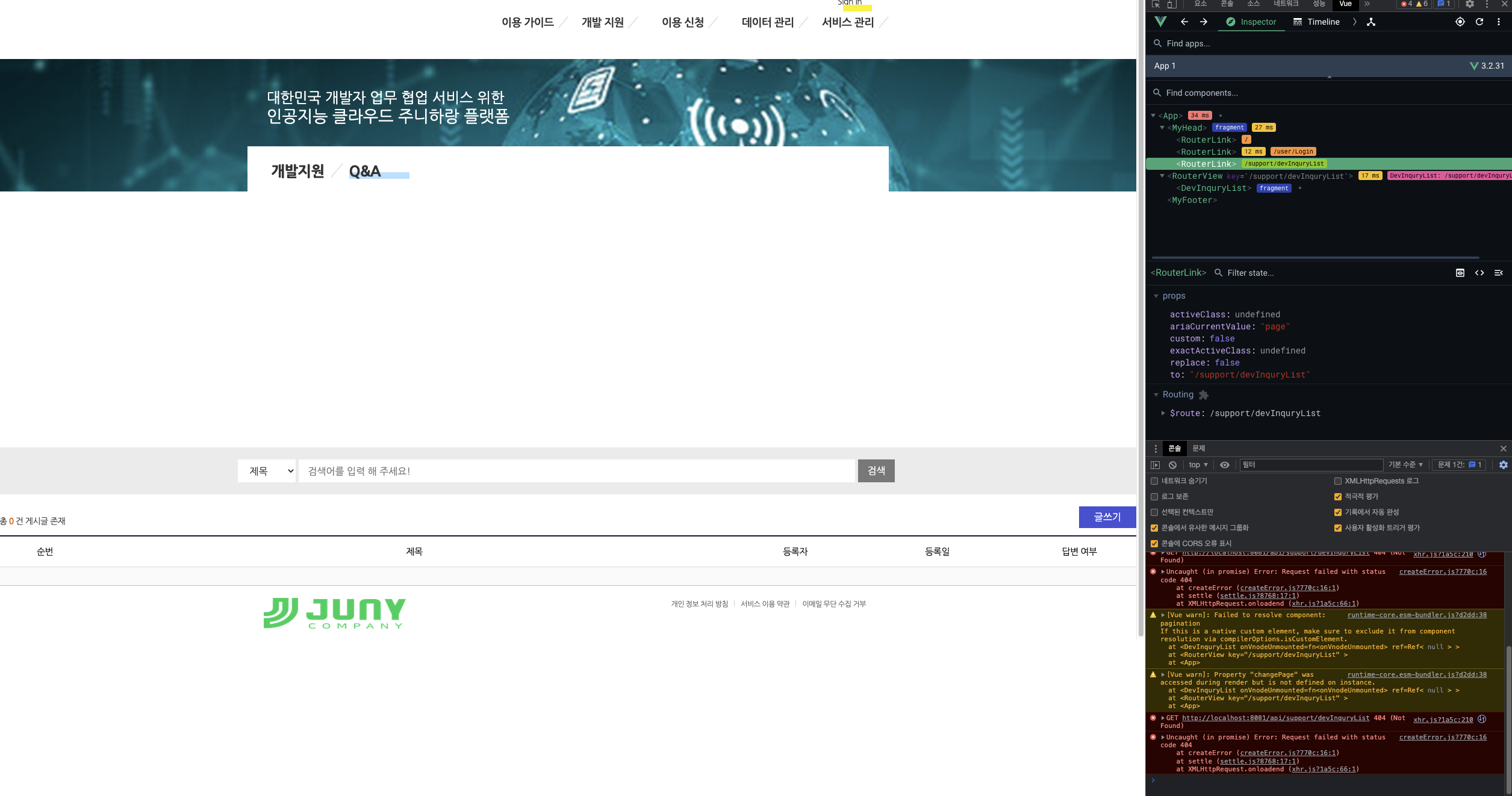Viewport: 1512px width, 796px height.
Task: Click the Vue DevTools select-component target icon
Action: pyautogui.click(x=1460, y=22)
